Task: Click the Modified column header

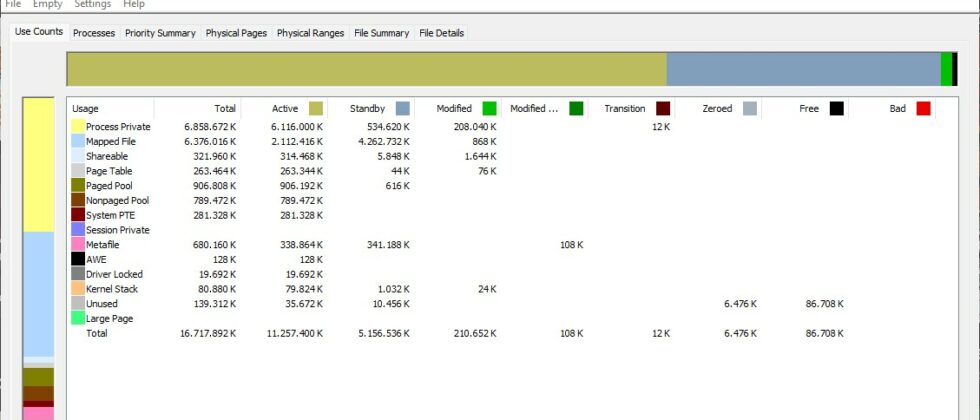Action: click(x=458, y=108)
